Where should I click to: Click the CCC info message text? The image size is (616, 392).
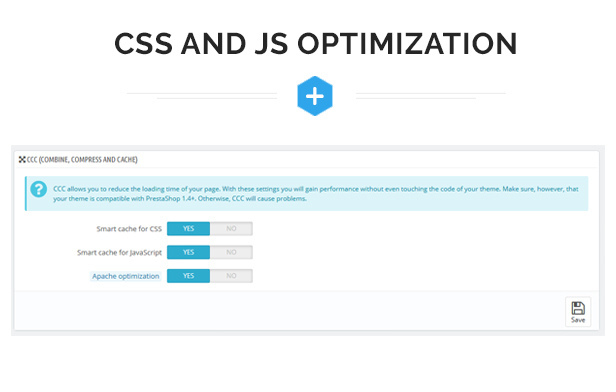click(315, 194)
